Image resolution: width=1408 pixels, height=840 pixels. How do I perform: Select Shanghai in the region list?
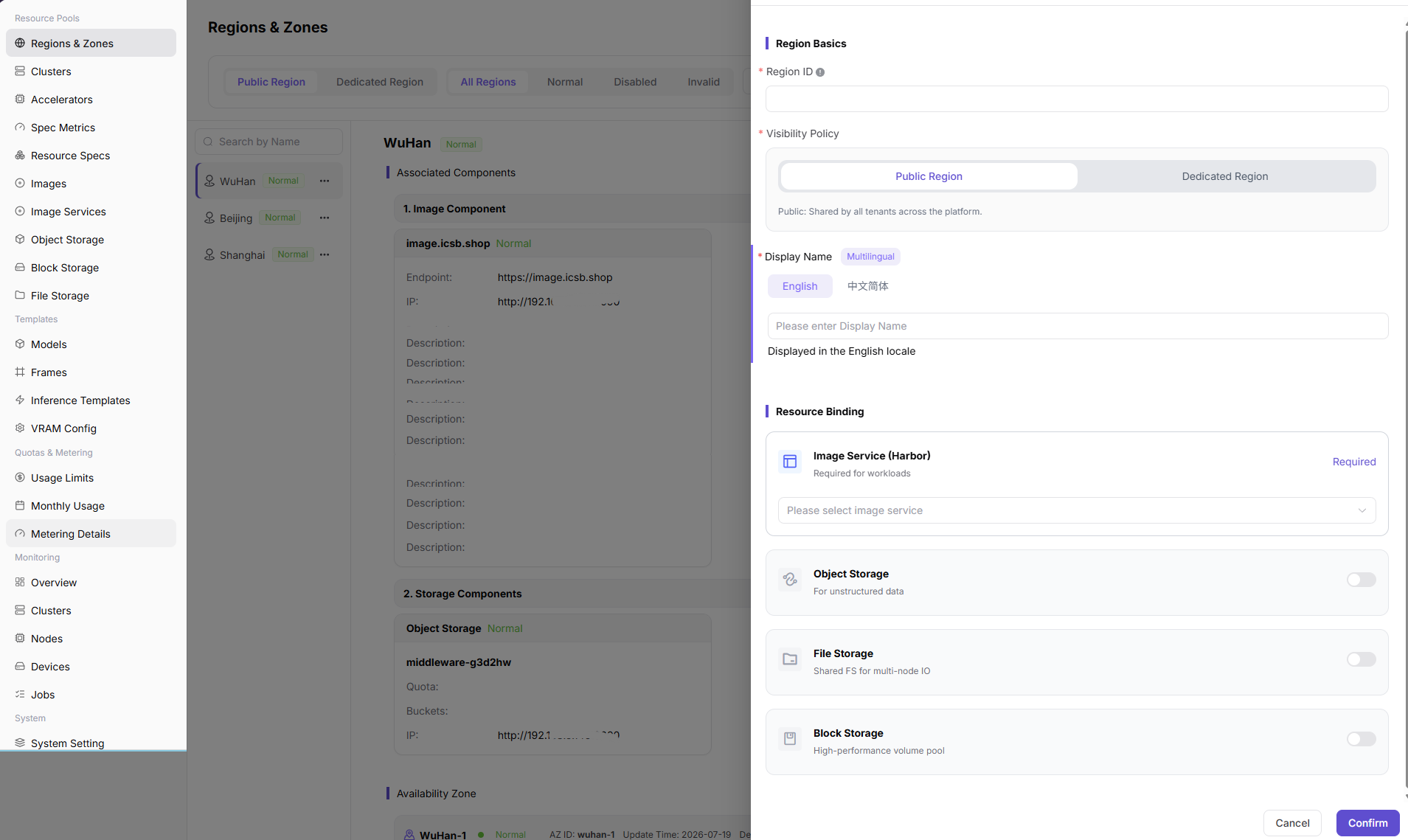269,254
